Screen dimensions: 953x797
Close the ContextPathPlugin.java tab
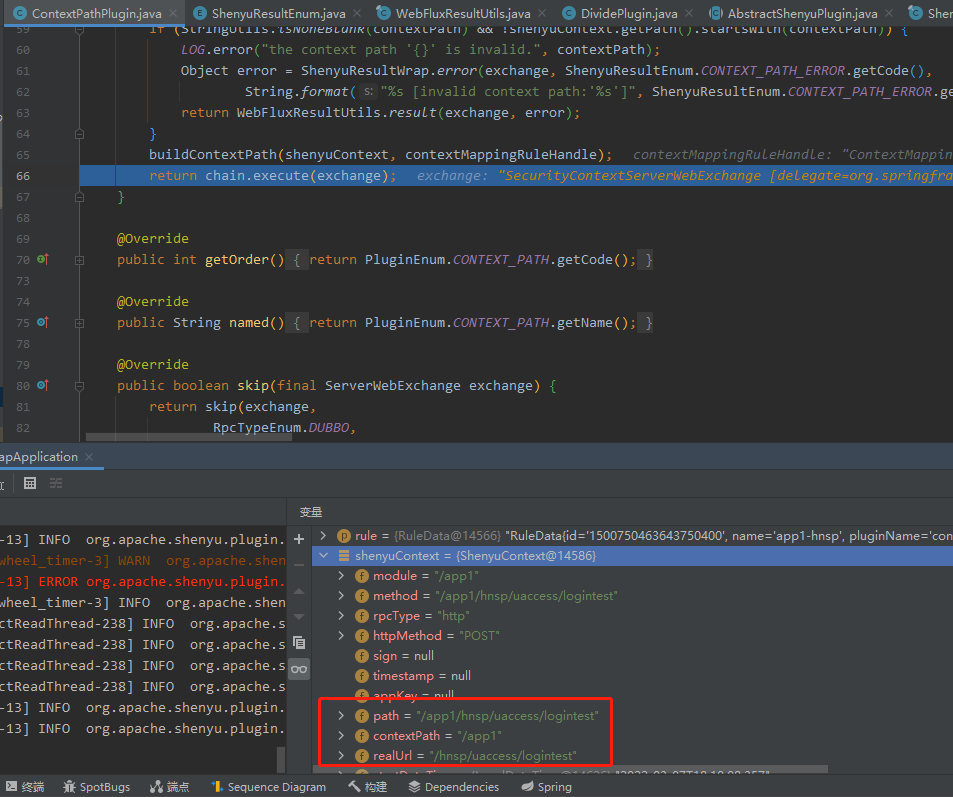pyautogui.click(x=173, y=13)
